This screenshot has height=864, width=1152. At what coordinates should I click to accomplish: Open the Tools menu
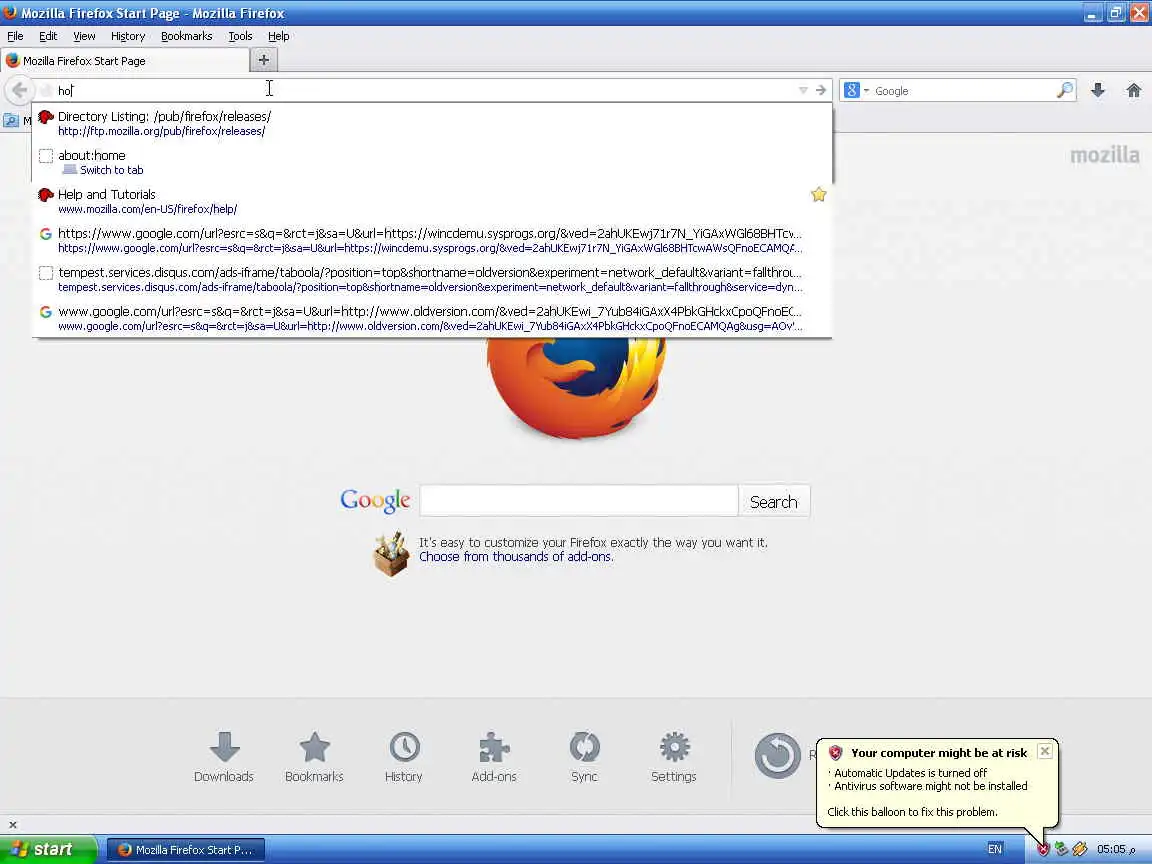tap(240, 36)
